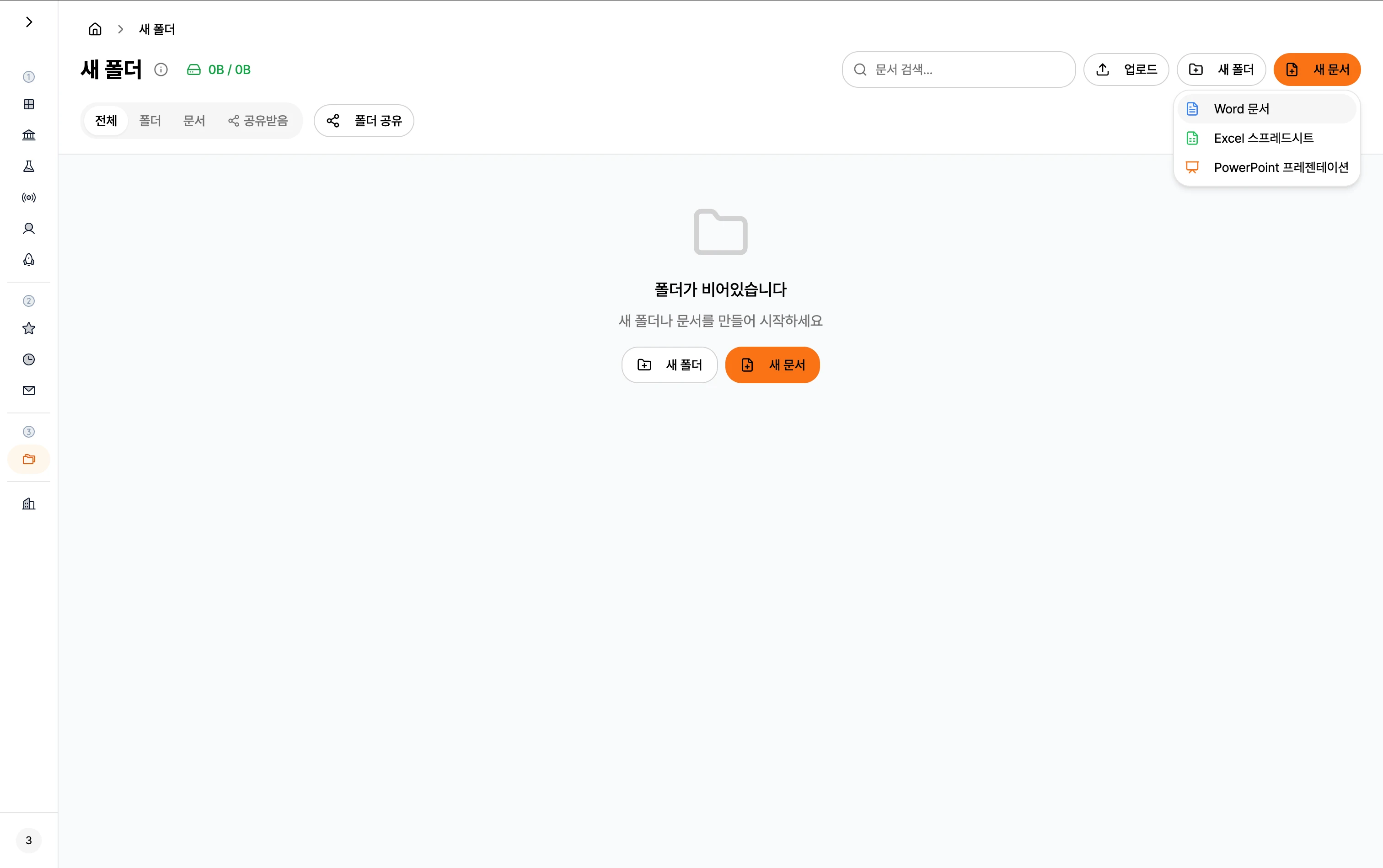Open recent history clock icon
Viewport: 1383px width, 868px height.
(x=29, y=359)
